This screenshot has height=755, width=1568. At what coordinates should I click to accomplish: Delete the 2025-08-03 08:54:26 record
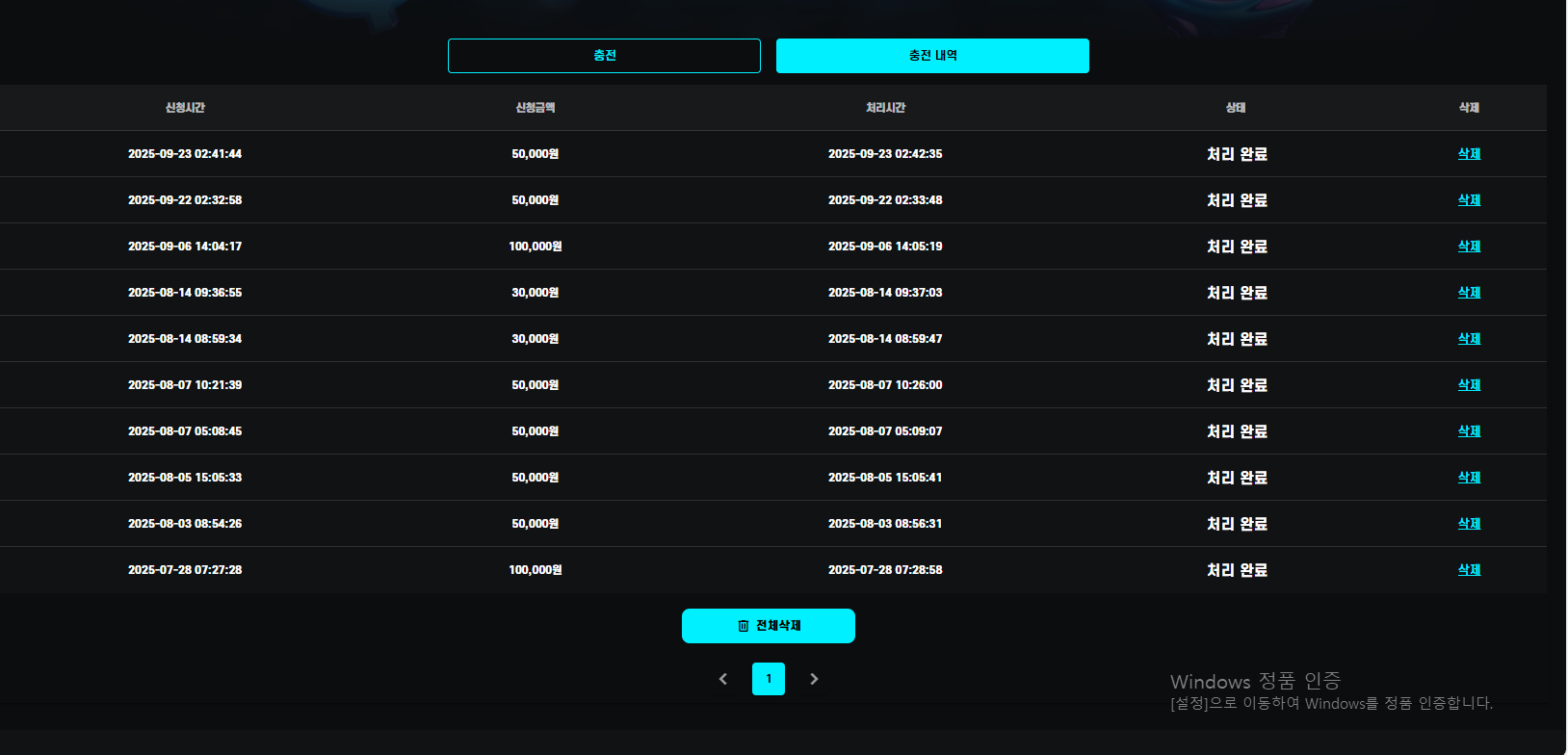click(x=1469, y=524)
